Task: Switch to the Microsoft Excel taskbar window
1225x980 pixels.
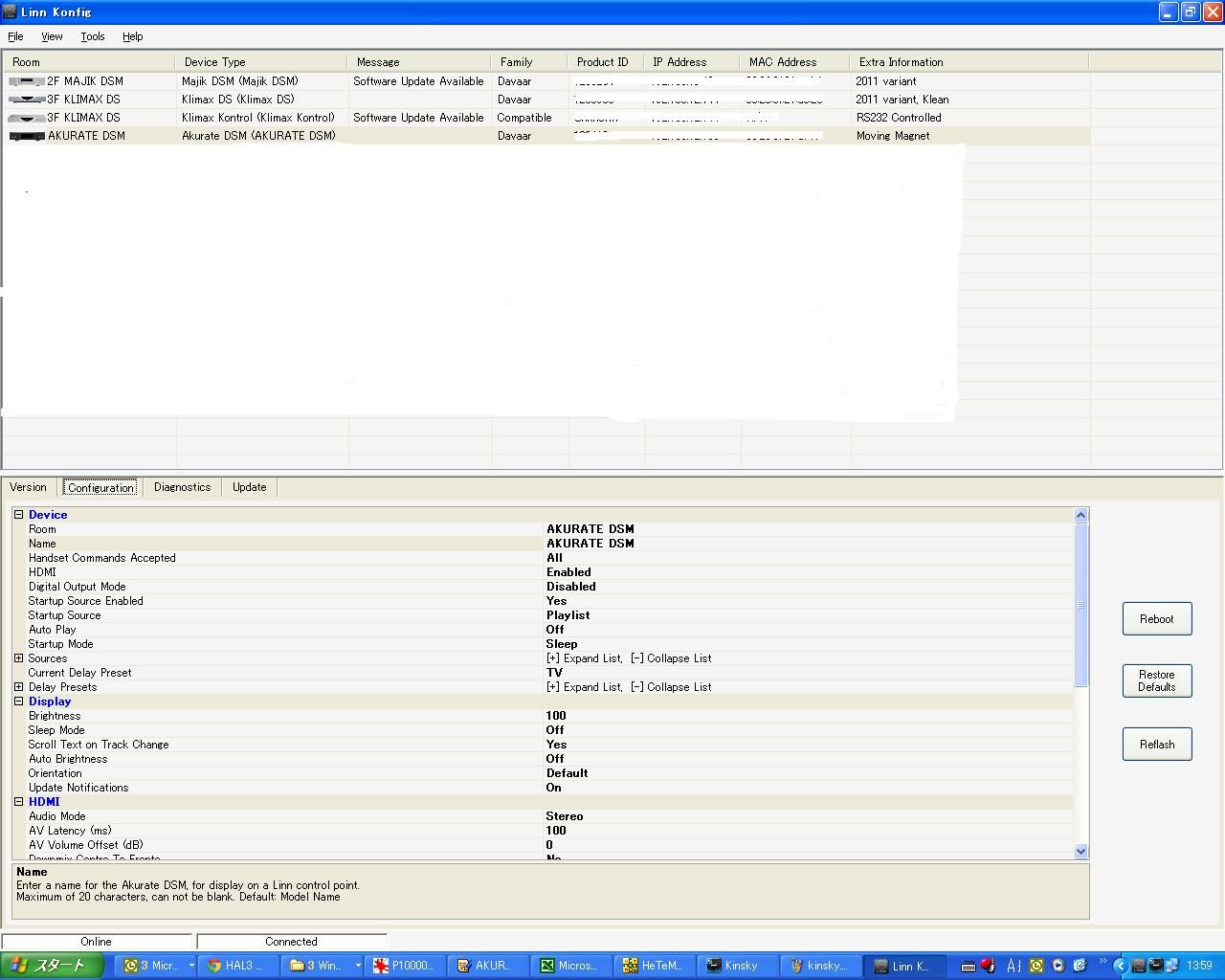Action: click(569, 966)
